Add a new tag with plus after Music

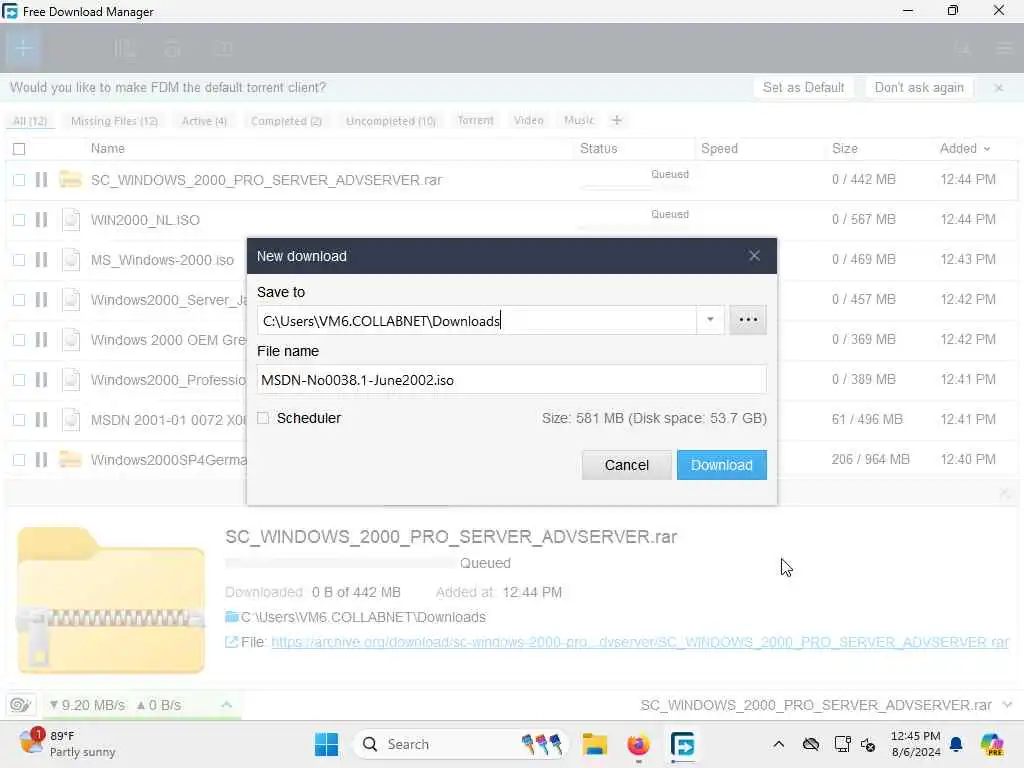click(x=616, y=120)
